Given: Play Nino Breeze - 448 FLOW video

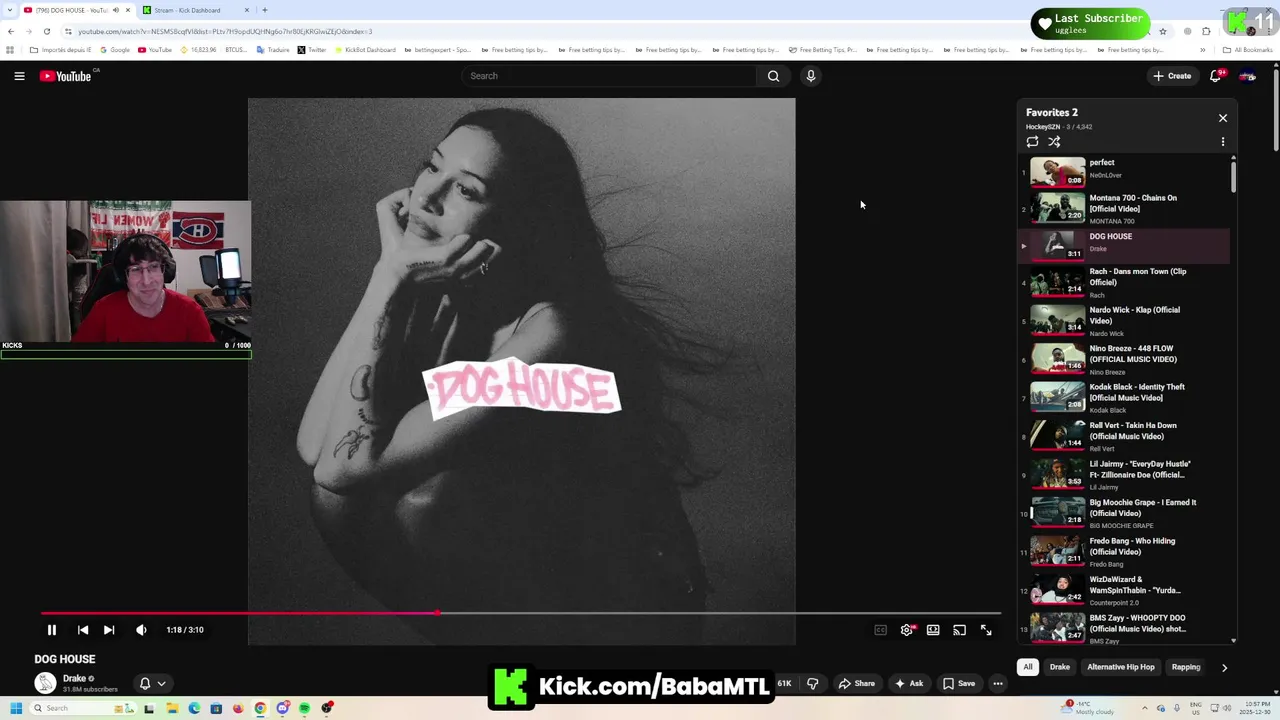Looking at the screenshot, I should [x=1124, y=360].
